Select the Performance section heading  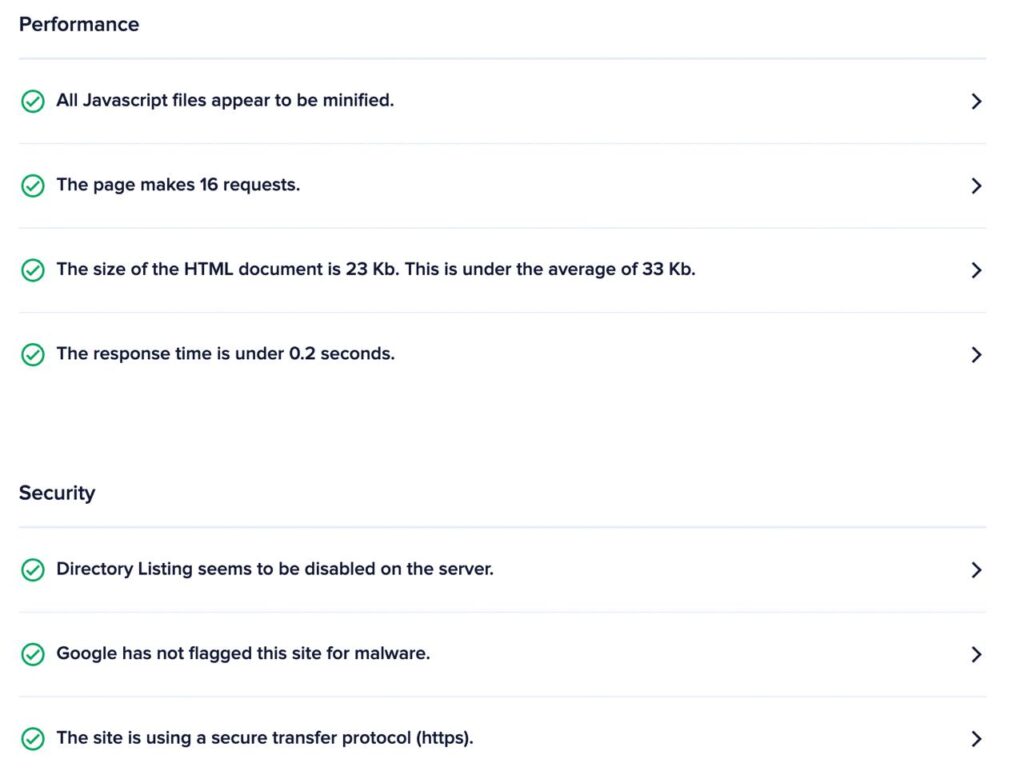point(79,24)
